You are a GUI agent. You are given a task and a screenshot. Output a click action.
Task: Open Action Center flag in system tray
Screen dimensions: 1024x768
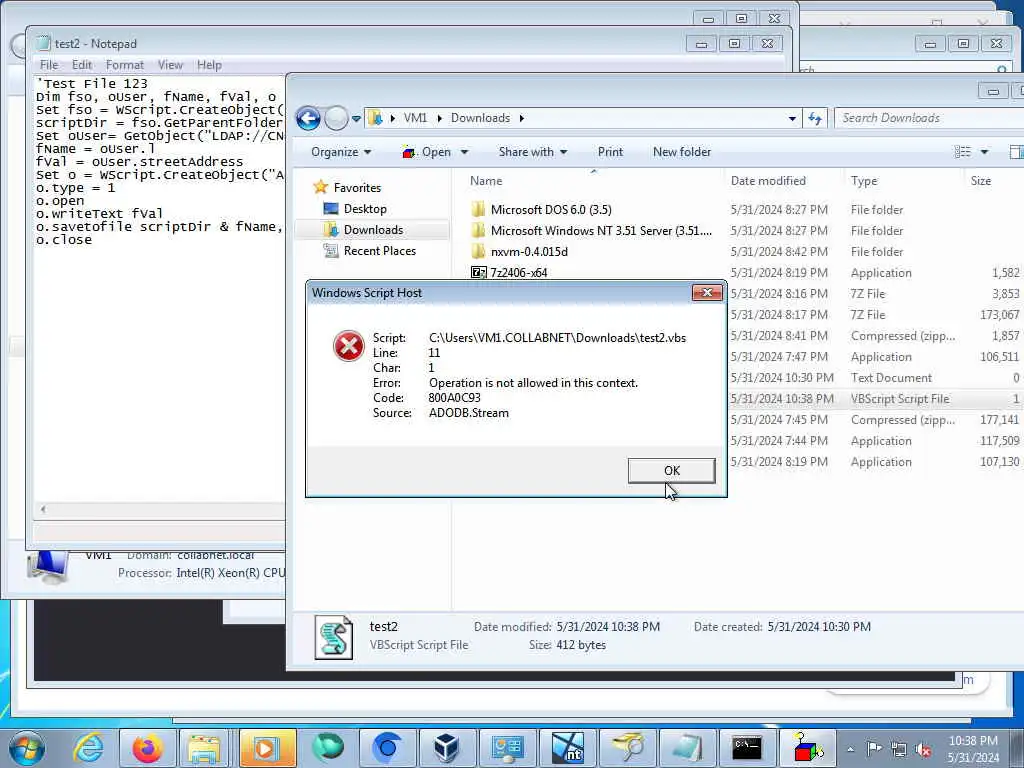coord(874,749)
